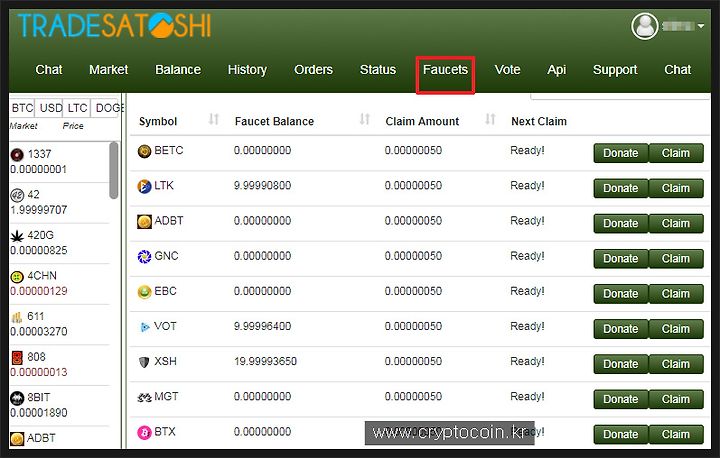Click the EBC coin icon
The height and width of the screenshot is (458, 720).
tap(144, 292)
